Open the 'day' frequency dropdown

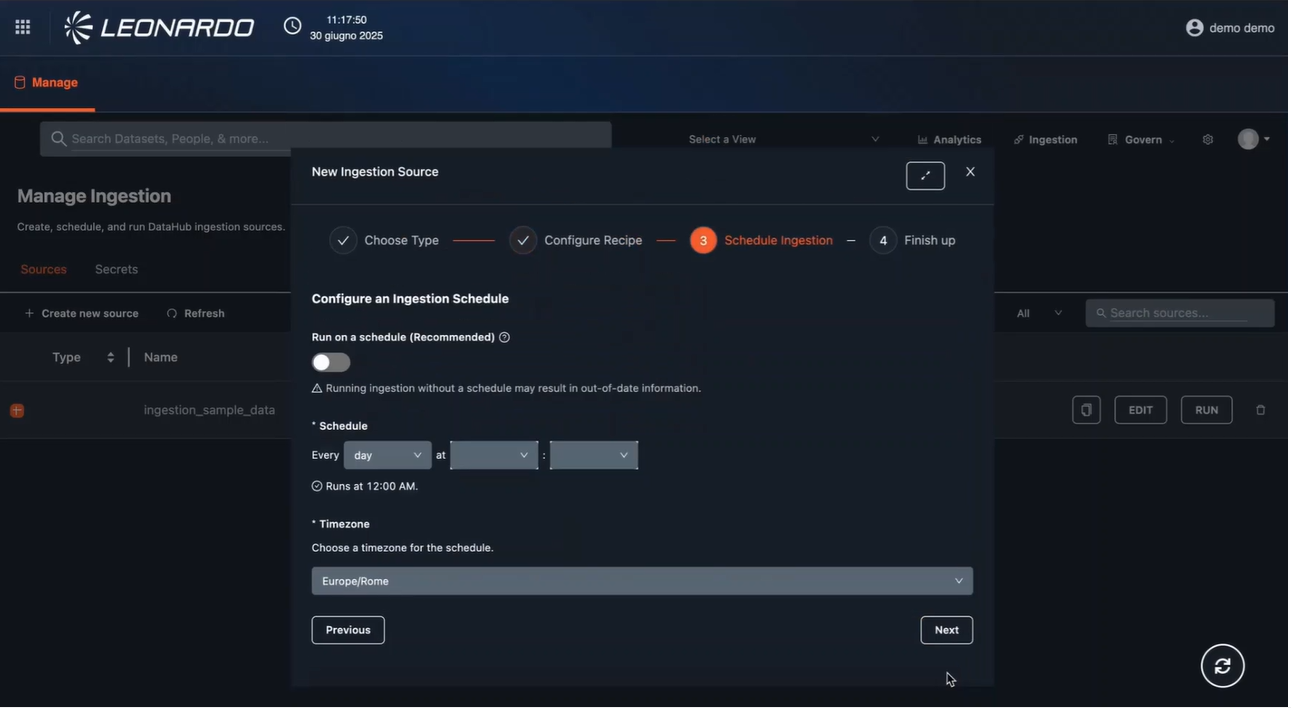point(387,456)
